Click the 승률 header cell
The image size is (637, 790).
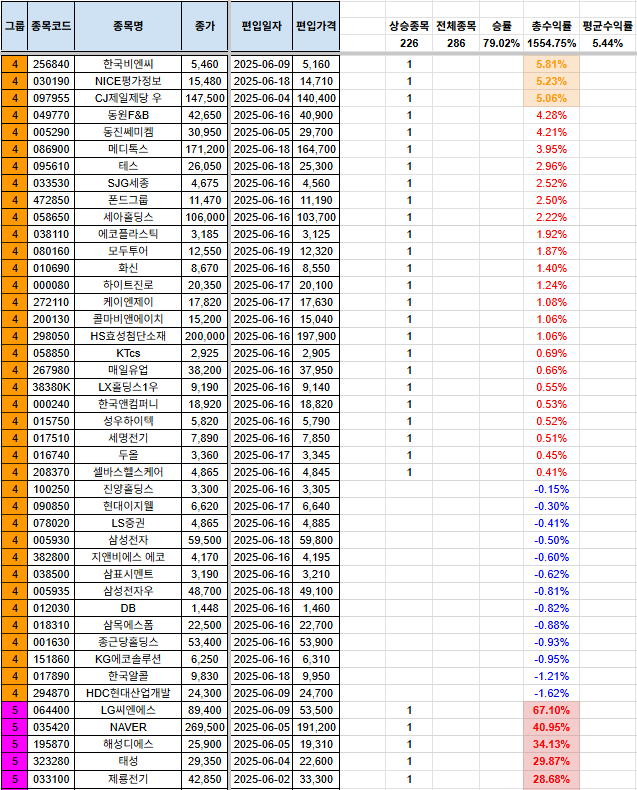[x=501, y=26]
